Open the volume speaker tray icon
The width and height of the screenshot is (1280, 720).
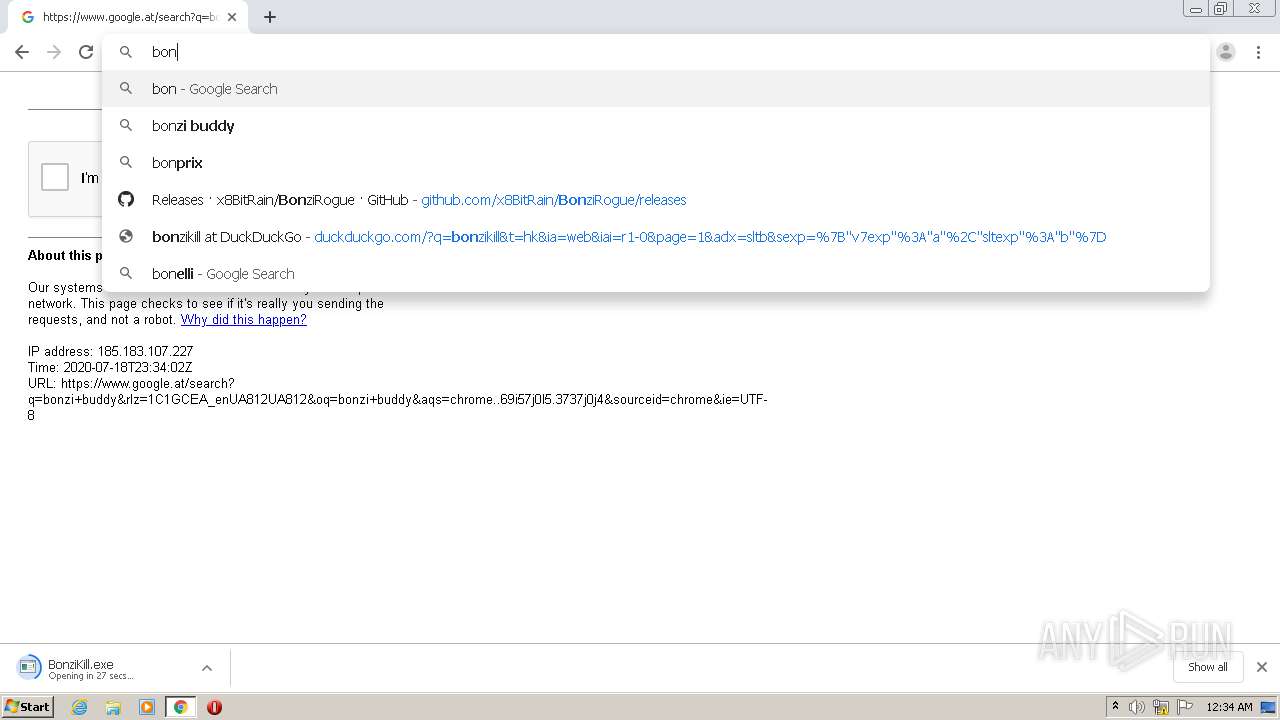coord(1137,707)
